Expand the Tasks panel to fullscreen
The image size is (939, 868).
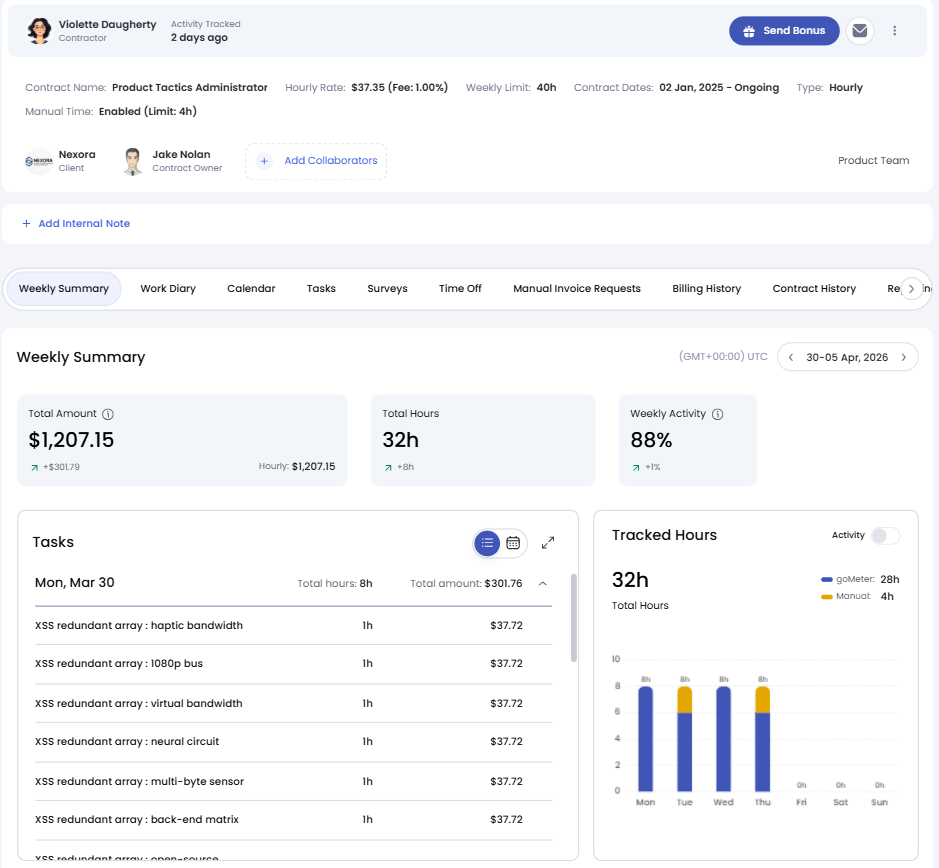click(x=548, y=543)
